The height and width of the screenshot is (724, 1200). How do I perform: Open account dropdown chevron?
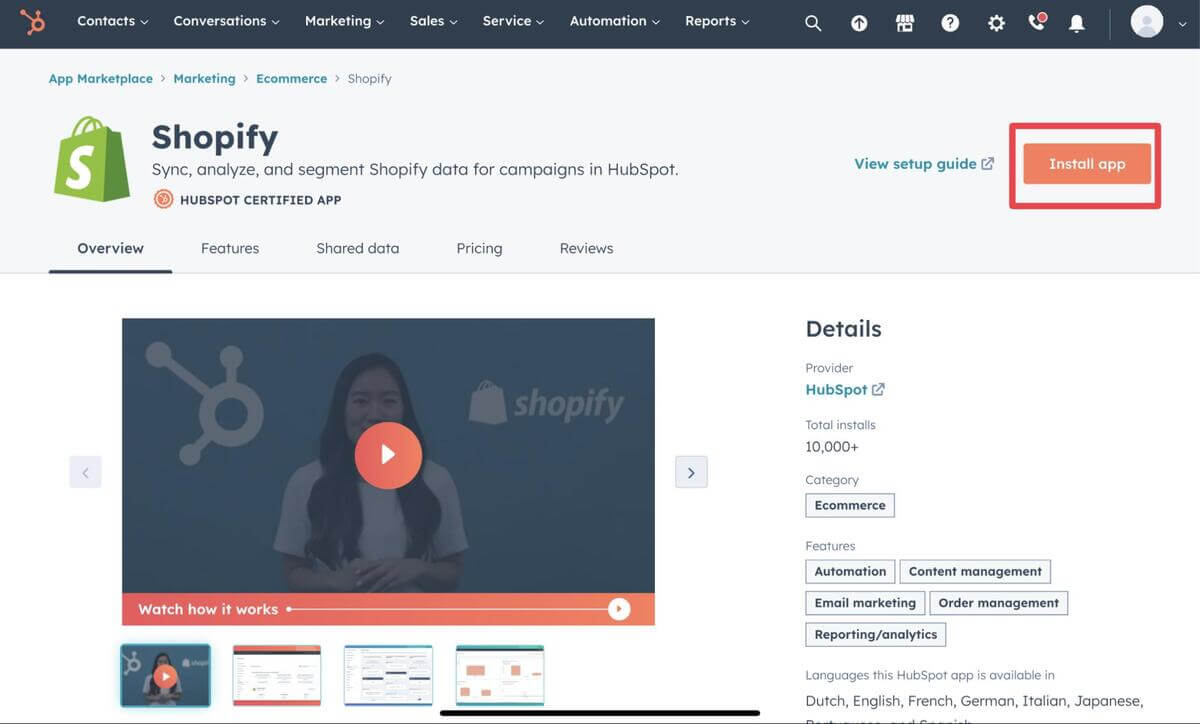tap(1183, 24)
